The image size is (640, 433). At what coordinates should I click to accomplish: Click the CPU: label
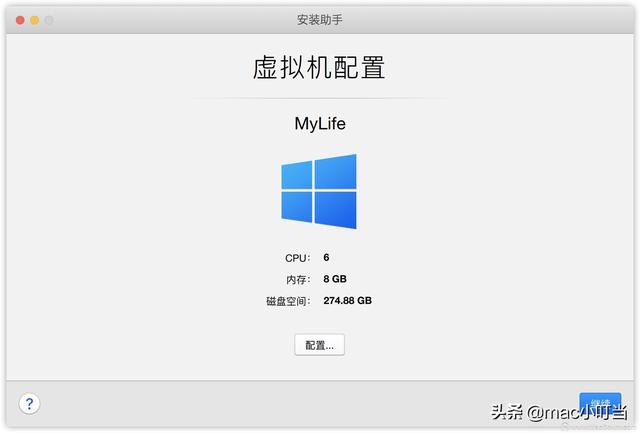[x=298, y=258]
